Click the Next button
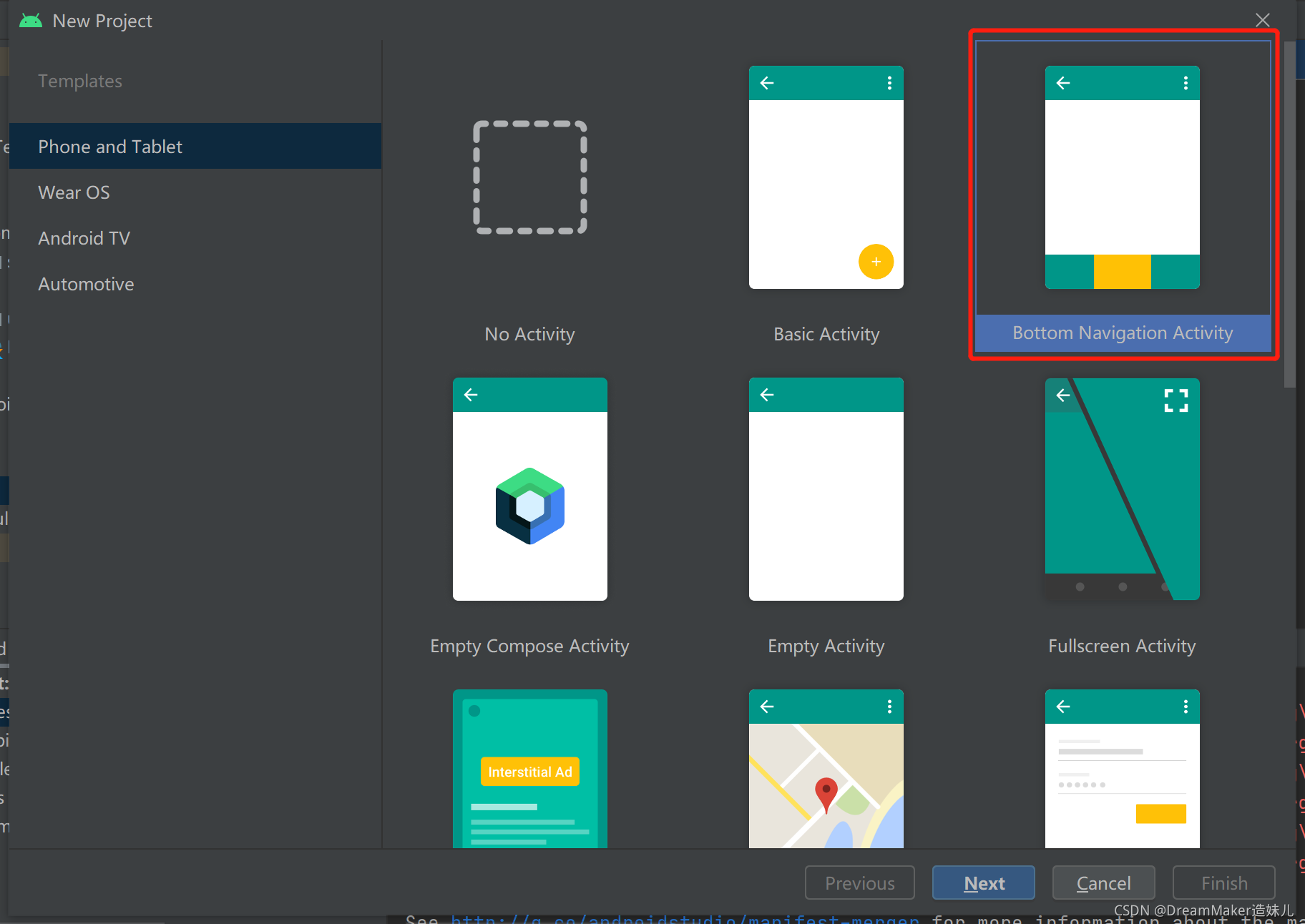 tap(983, 883)
